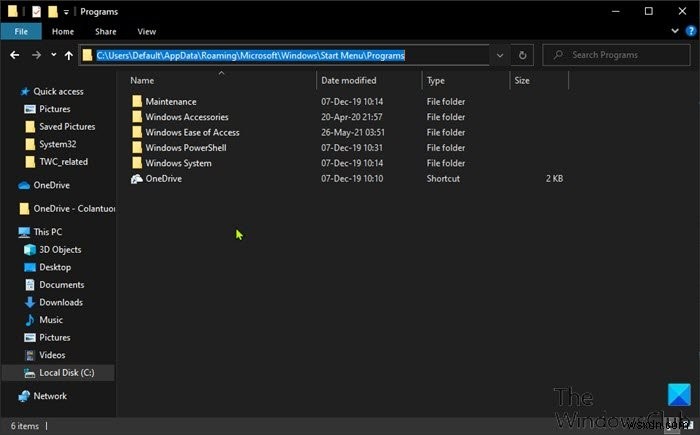The image size is (700, 435).
Task: Sort by the Type column header
Action: click(436, 80)
